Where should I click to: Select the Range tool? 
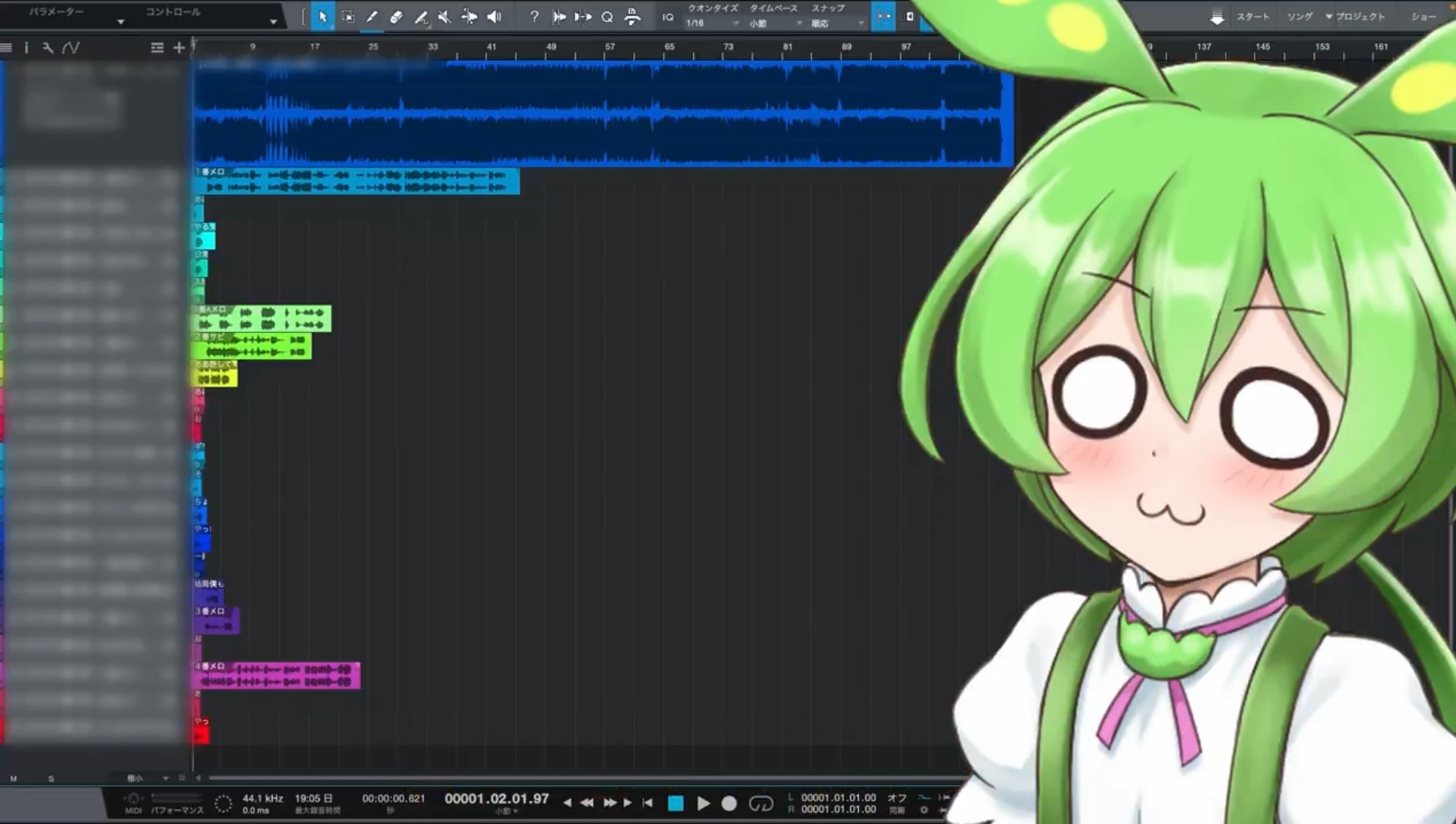click(x=347, y=17)
